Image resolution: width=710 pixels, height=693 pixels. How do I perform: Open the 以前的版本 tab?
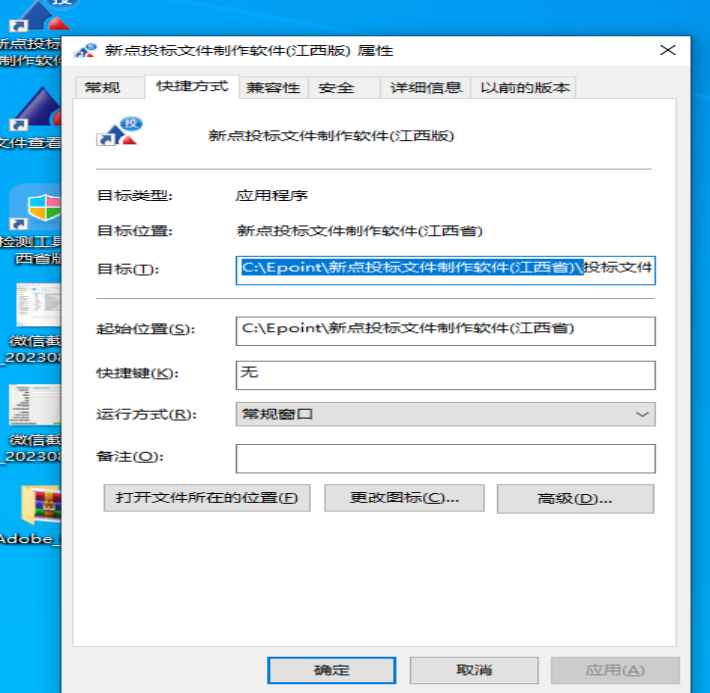[524, 87]
